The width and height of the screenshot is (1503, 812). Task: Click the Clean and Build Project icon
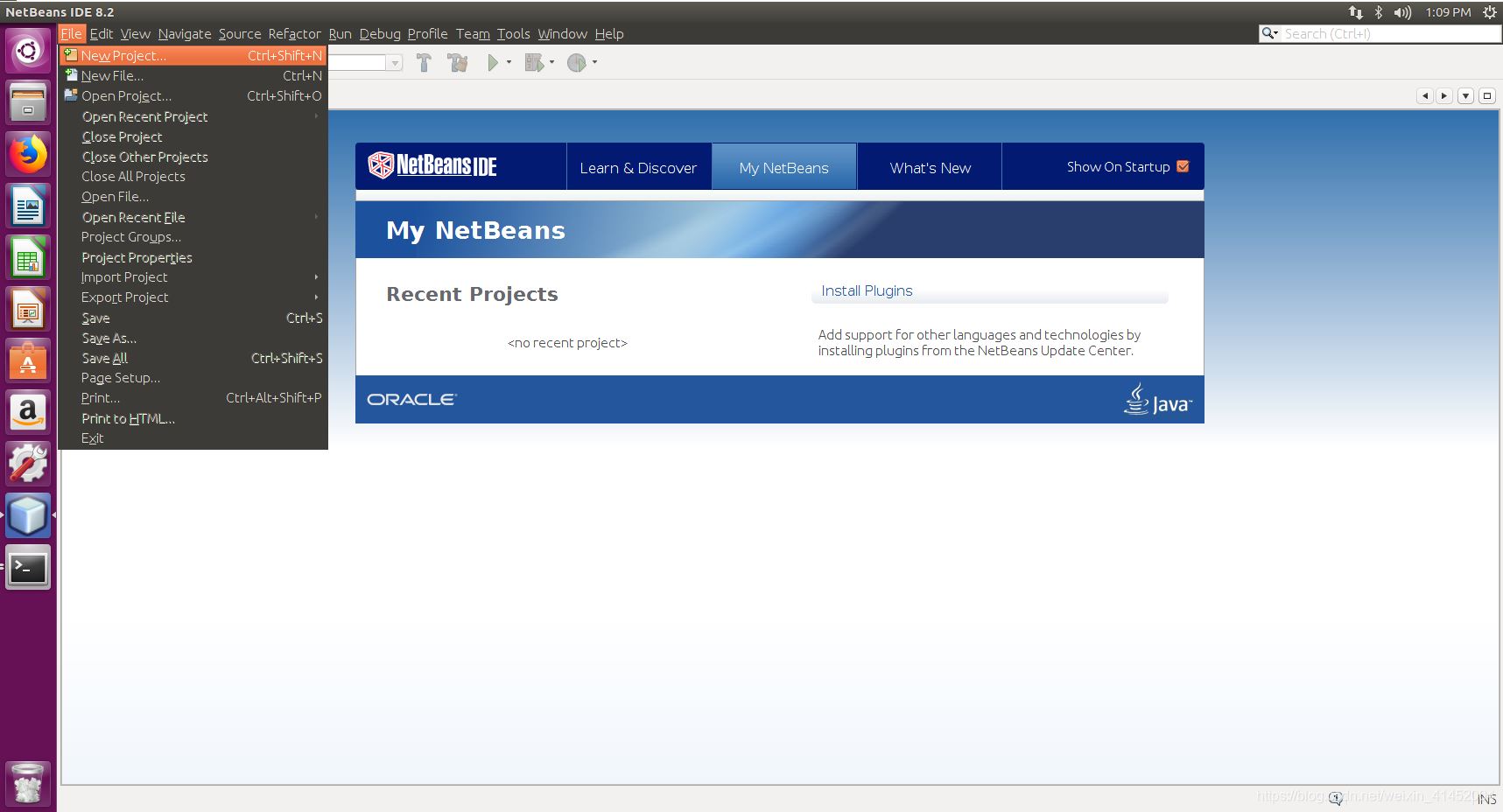click(457, 63)
